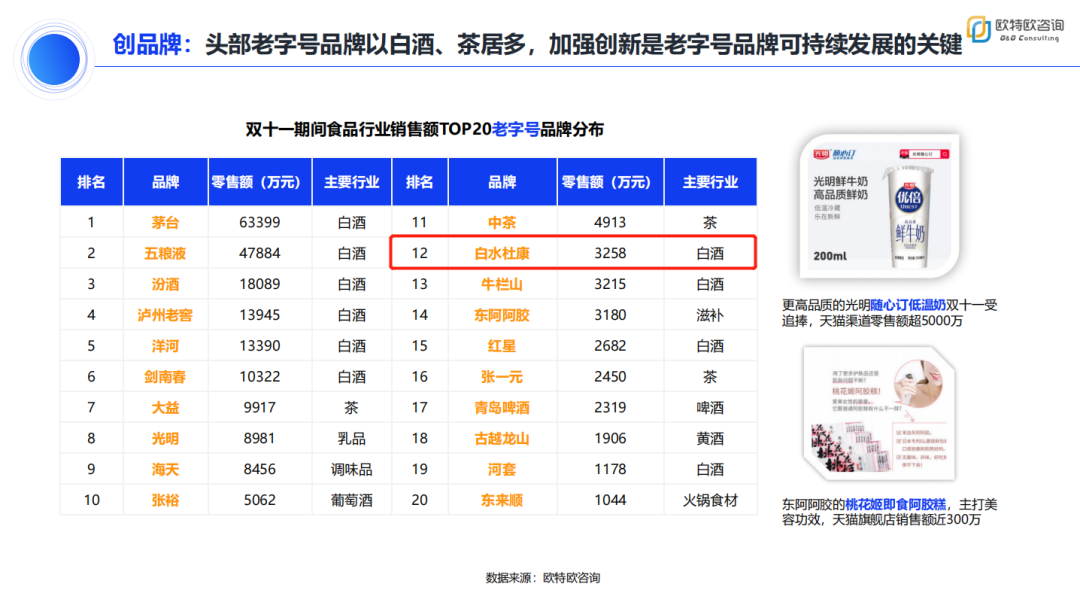Screen dimensions: 1080x599
Task: Click sales value 3180
Action: [x=610, y=315]
